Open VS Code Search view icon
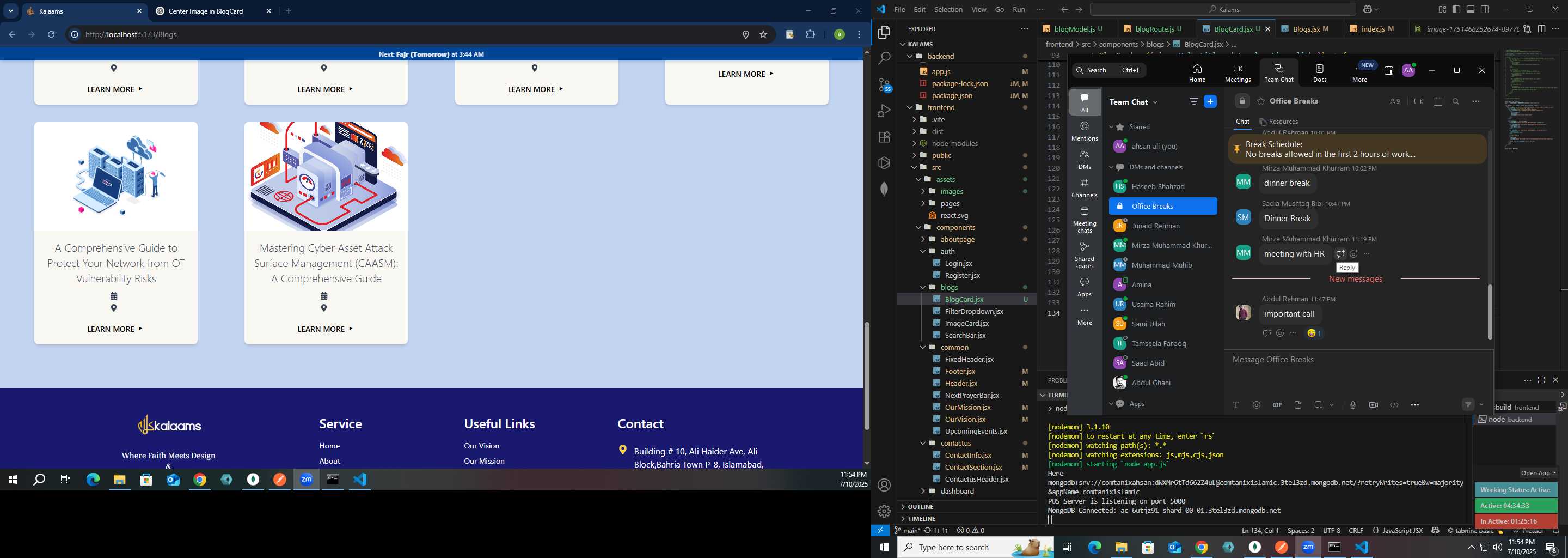The width and height of the screenshot is (1568, 558). pyautogui.click(x=884, y=58)
